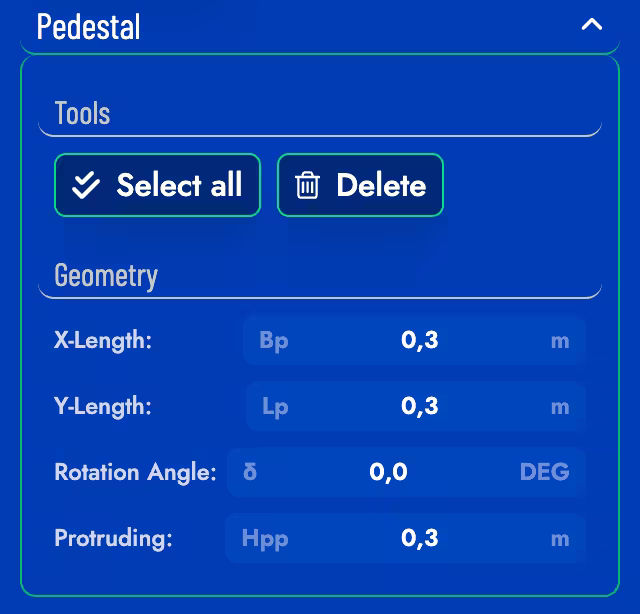Click the Rotation Angle value field
The image size is (640, 614).
pos(388,472)
